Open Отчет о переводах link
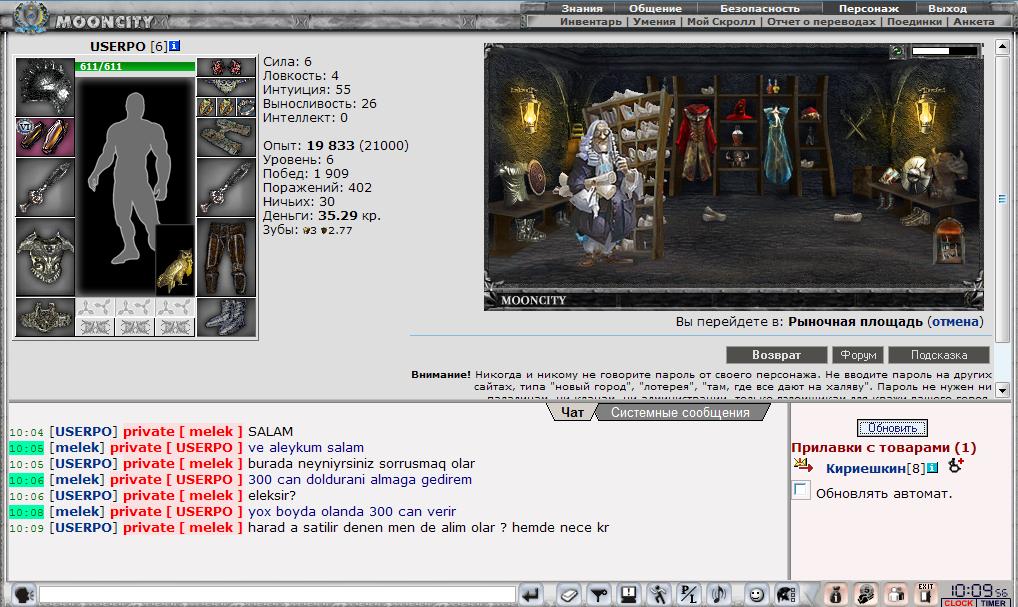This screenshot has height=607, width=1018. [821, 21]
